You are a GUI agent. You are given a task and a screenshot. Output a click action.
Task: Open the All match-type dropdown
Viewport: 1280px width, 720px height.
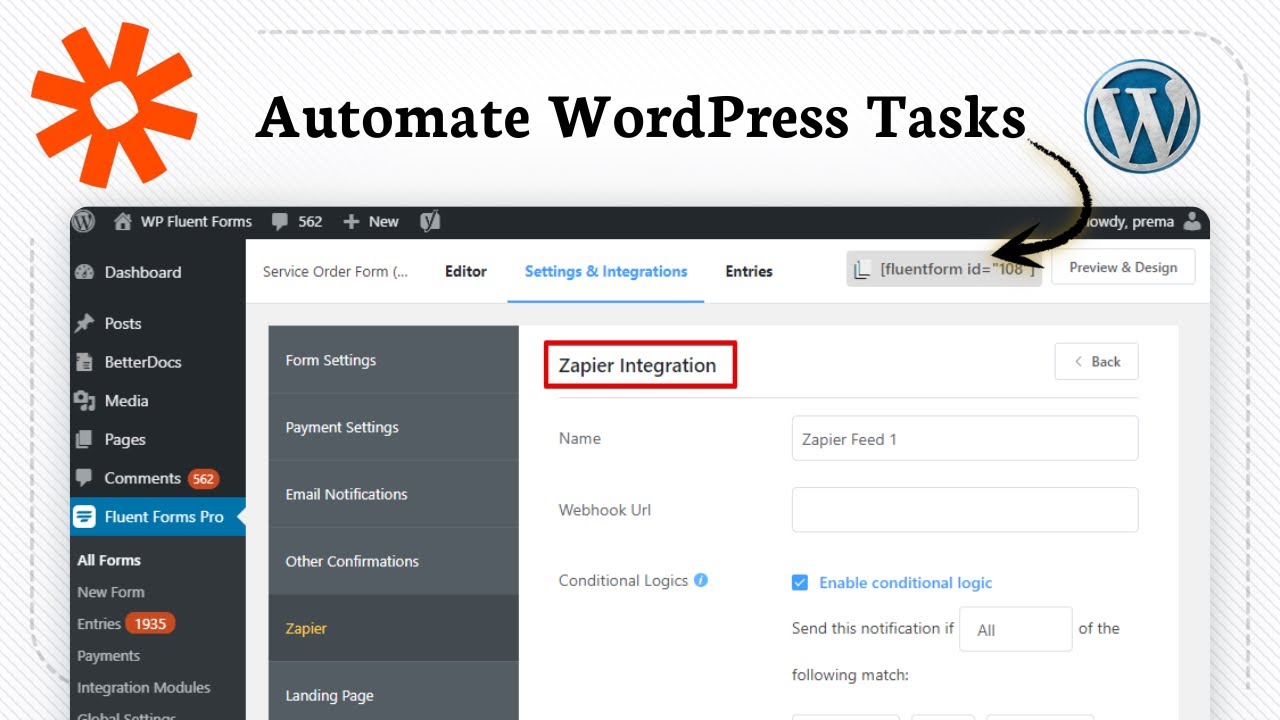pos(1015,629)
